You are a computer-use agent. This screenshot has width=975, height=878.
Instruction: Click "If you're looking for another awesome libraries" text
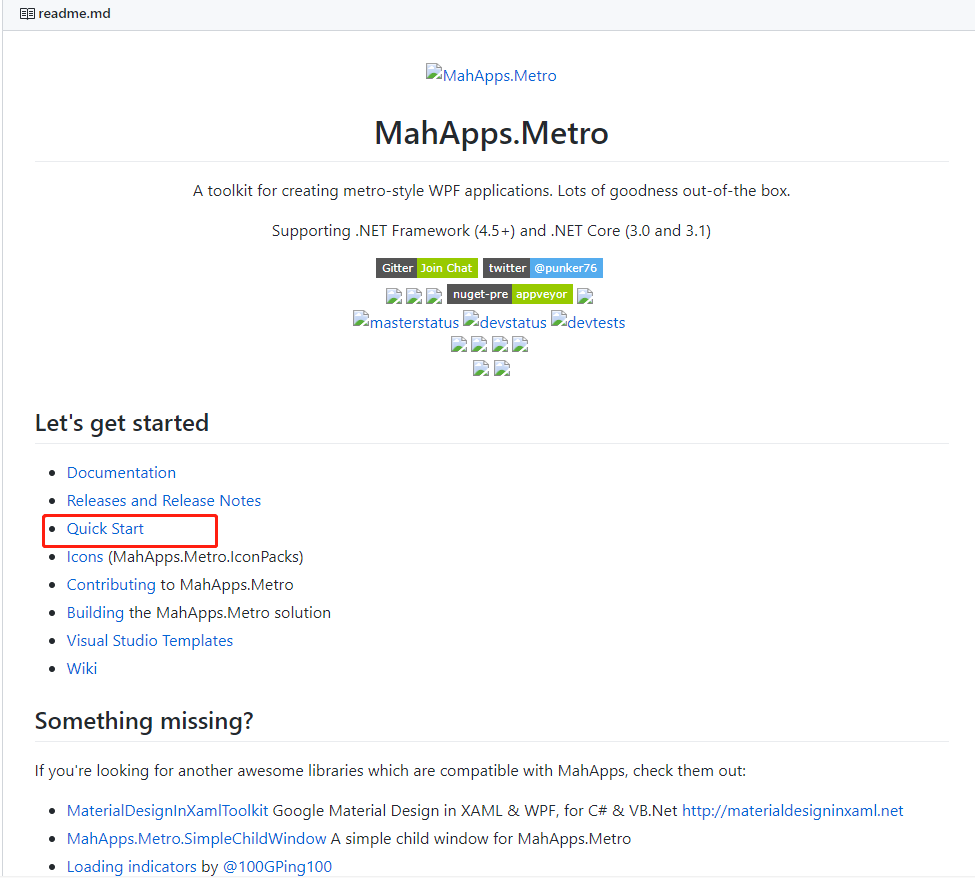(x=390, y=771)
